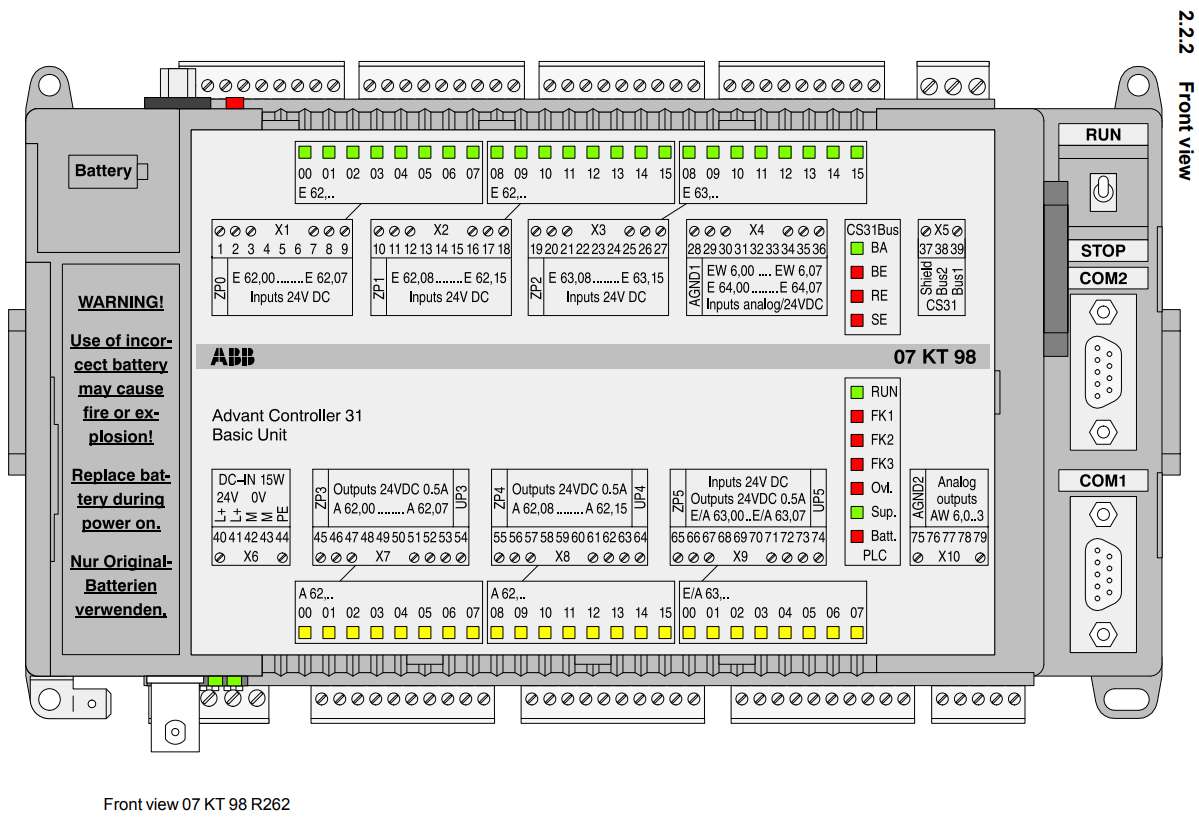Click the red Batt. LED indicator
The width and height of the screenshot is (1199, 822).
point(856,536)
